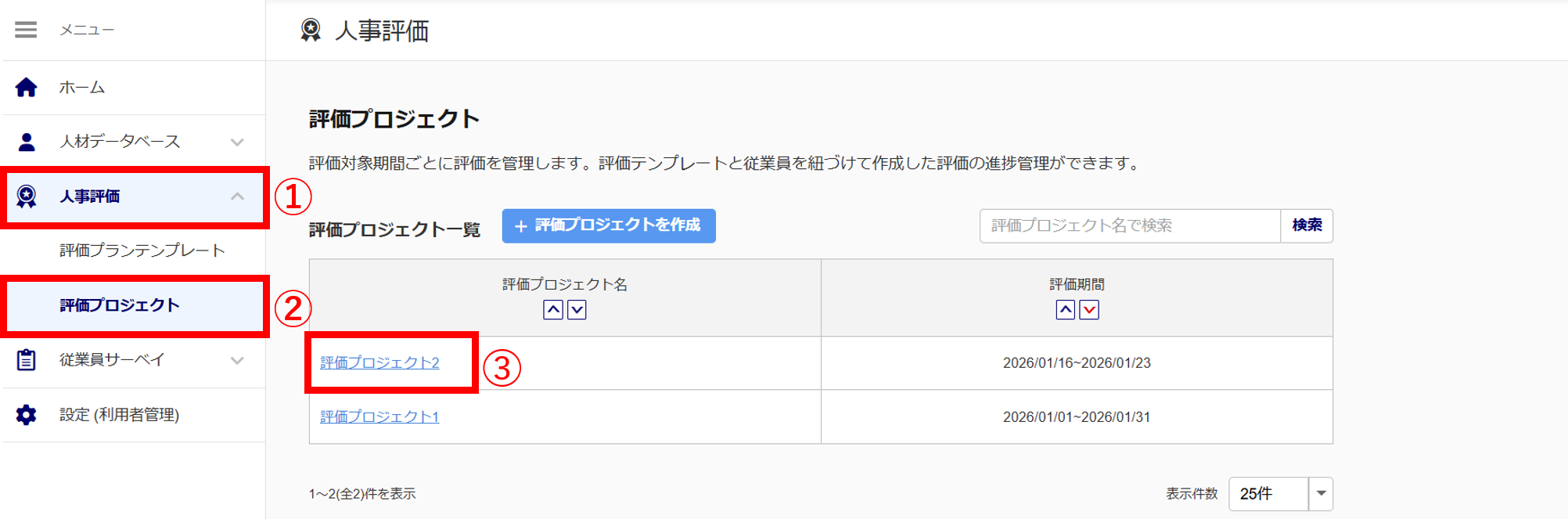
Task: Click the hamburger menu icon
Action: coord(26,30)
